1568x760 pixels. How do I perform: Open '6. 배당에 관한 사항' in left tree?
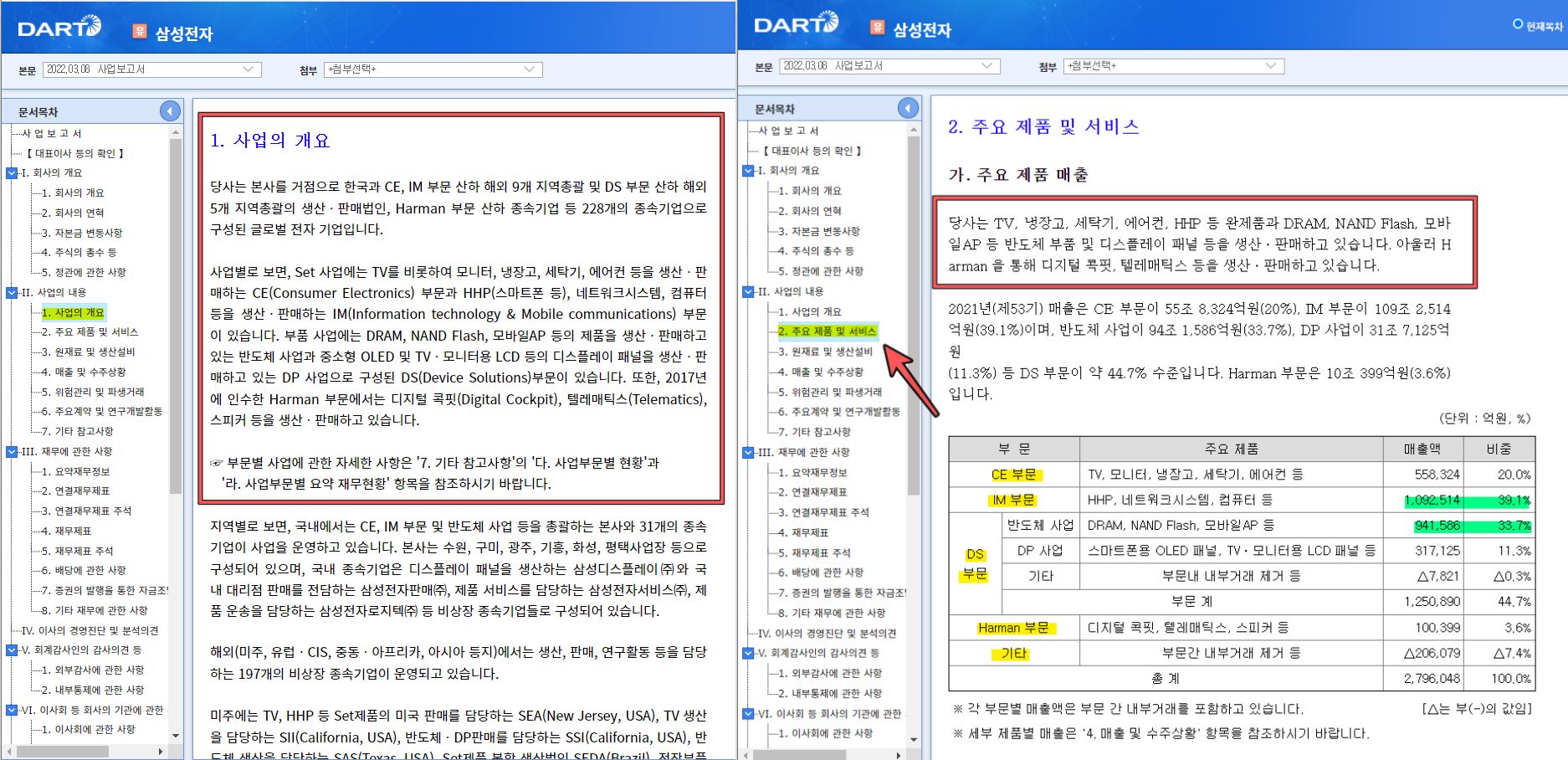tap(84, 571)
